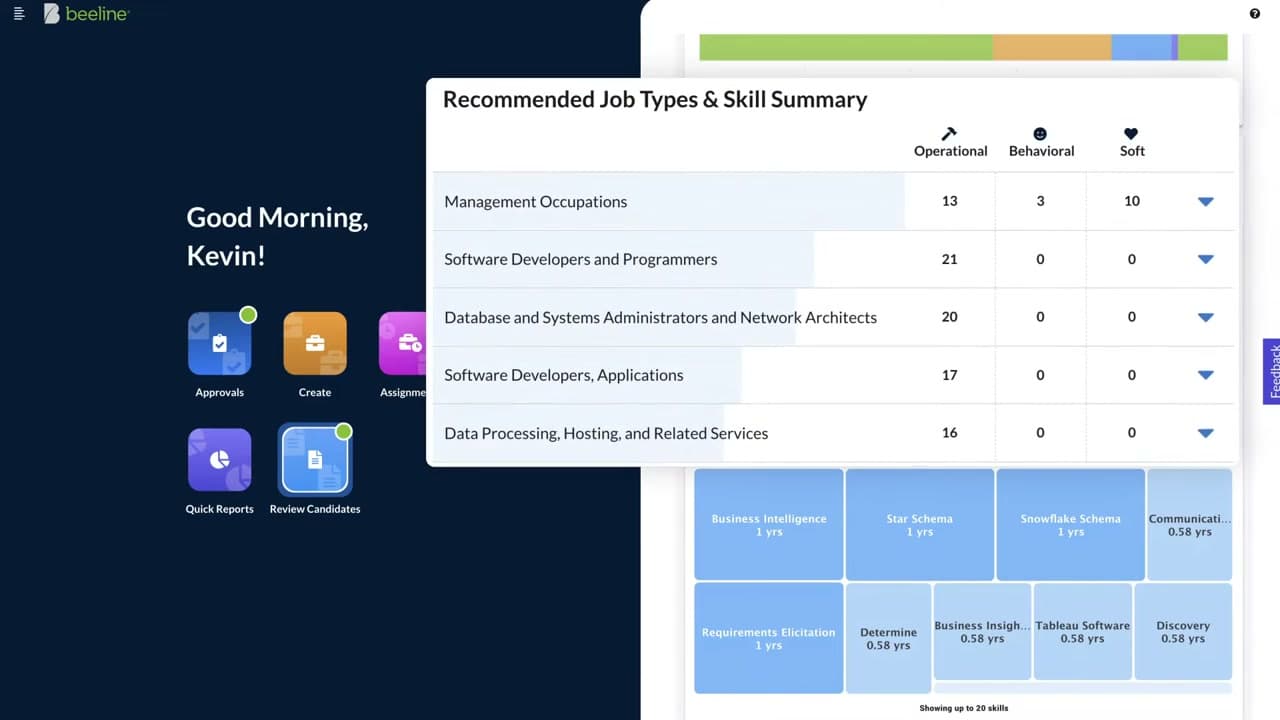Click the green segment of the bar
Image resolution: width=1280 pixels, height=720 pixels.
(846, 47)
